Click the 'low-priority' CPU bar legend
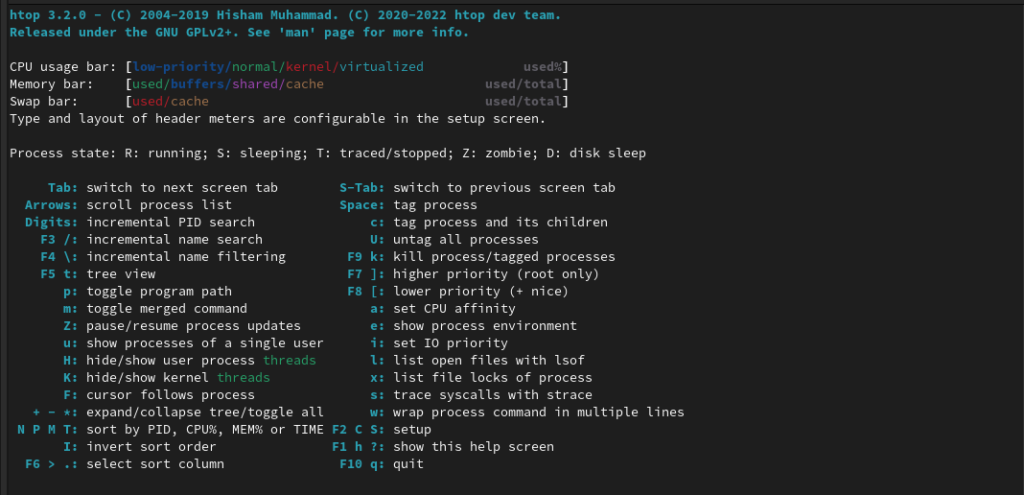The width and height of the screenshot is (1024, 495). tap(178, 67)
